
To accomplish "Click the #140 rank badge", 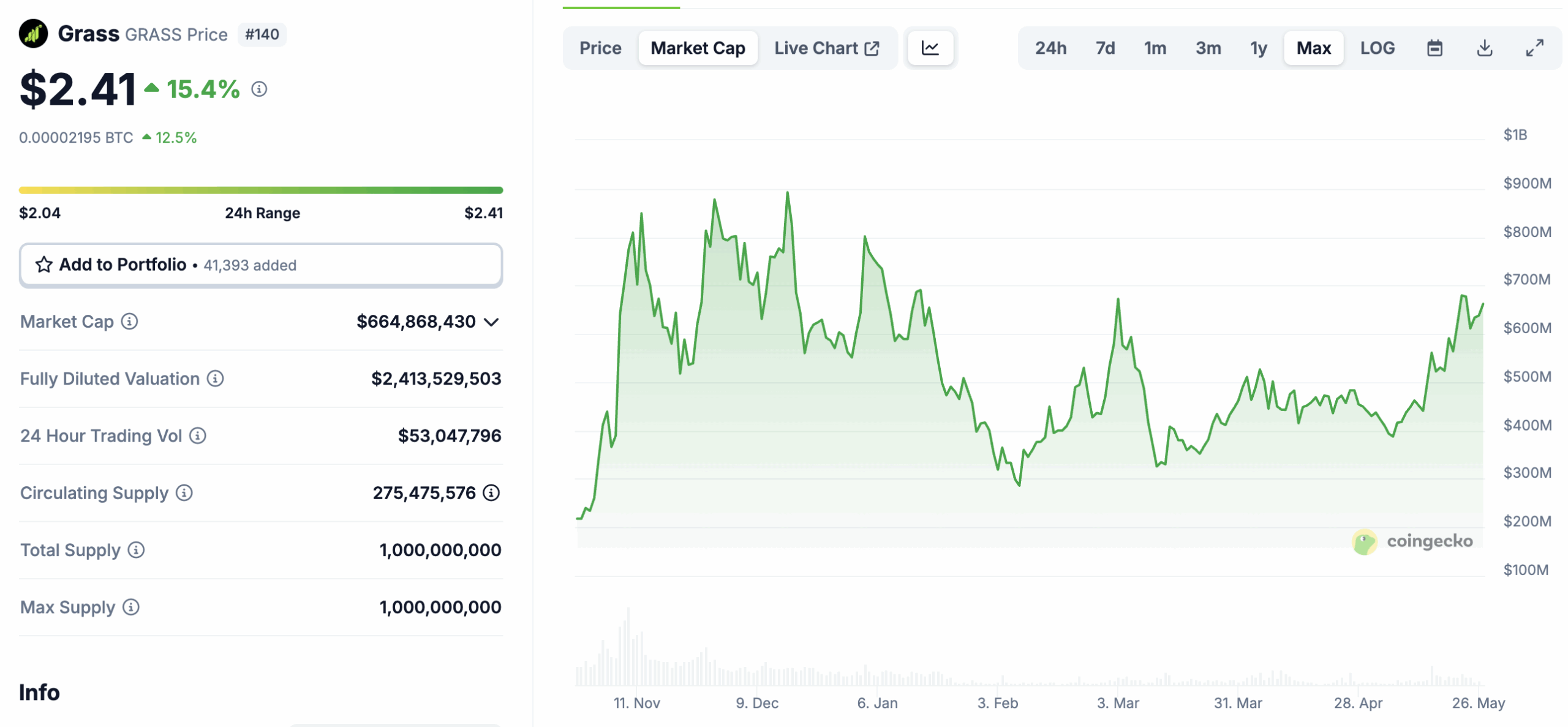I will pyautogui.click(x=262, y=34).
